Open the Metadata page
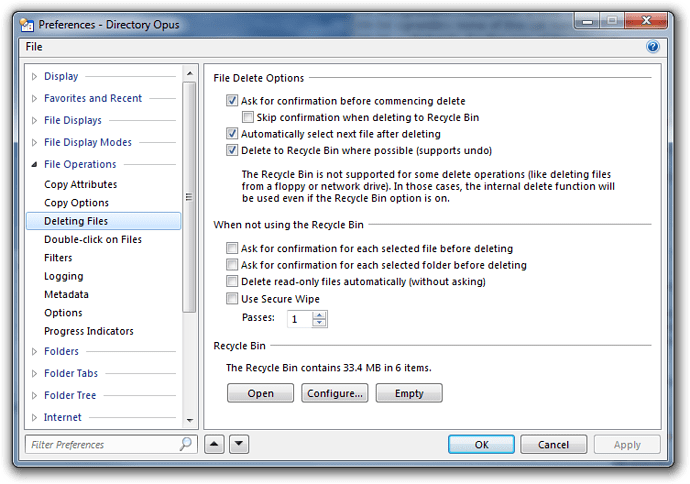This screenshot has width=690, height=484. pyautogui.click(x=66, y=294)
